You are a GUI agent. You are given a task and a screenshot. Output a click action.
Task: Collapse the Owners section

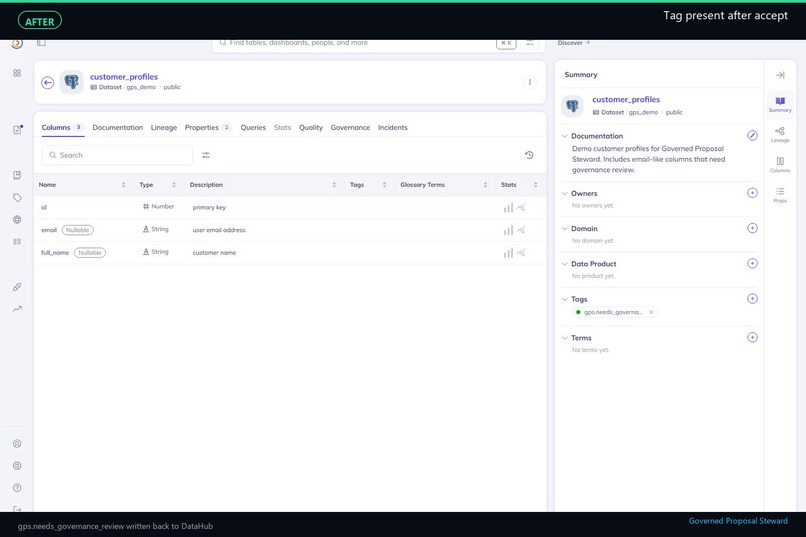point(564,194)
